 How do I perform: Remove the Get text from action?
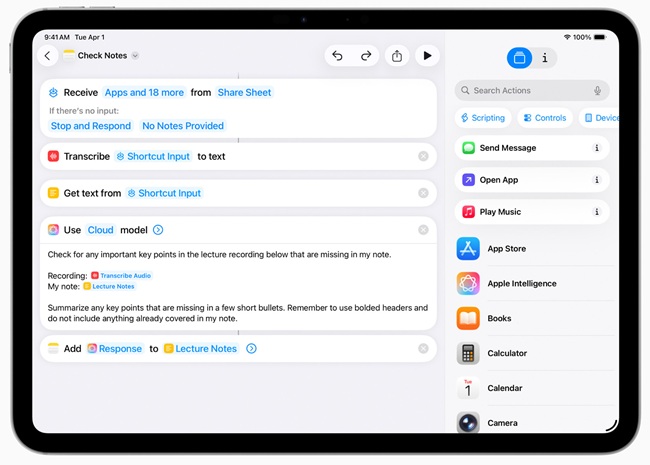pos(423,193)
